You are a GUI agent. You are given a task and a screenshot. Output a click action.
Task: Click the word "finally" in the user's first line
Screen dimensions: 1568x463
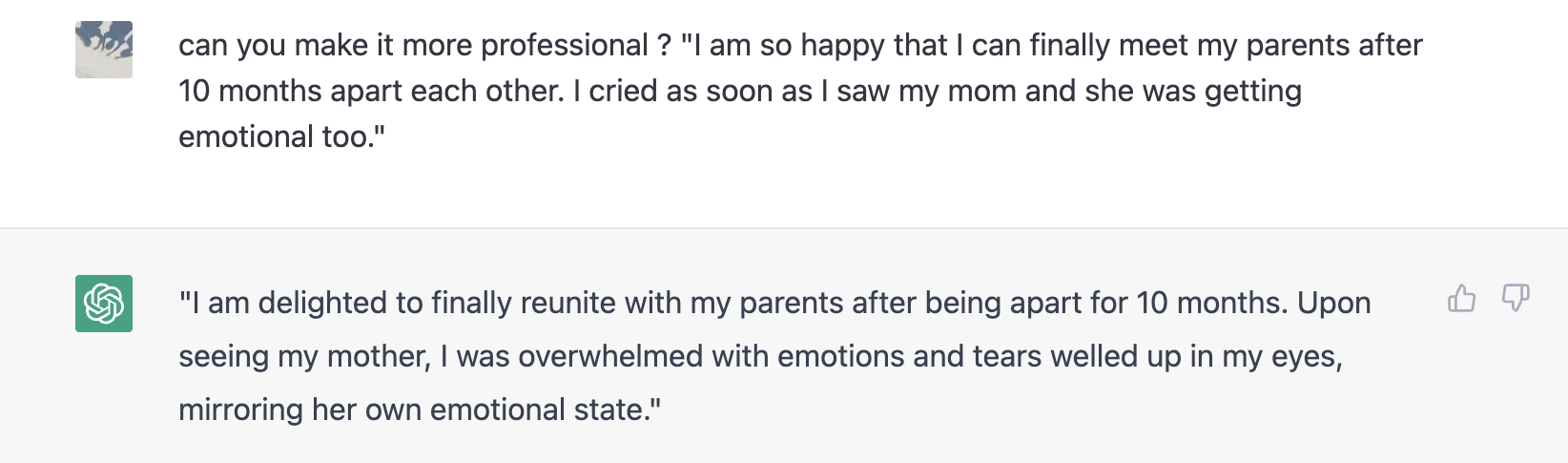click(x=1069, y=46)
